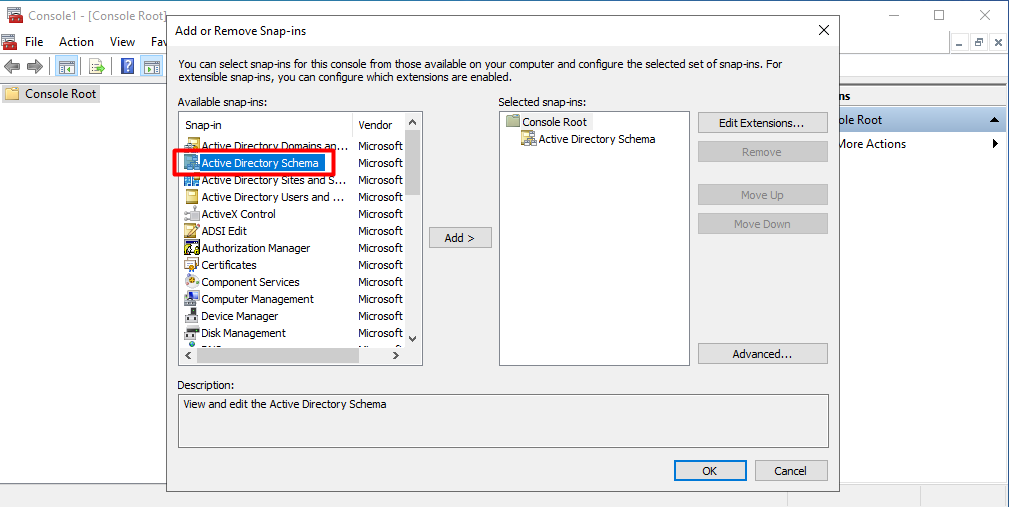Click the ADSI Edit snap-in icon
The height and width of the screenshot is (507, 1009).
192,231
